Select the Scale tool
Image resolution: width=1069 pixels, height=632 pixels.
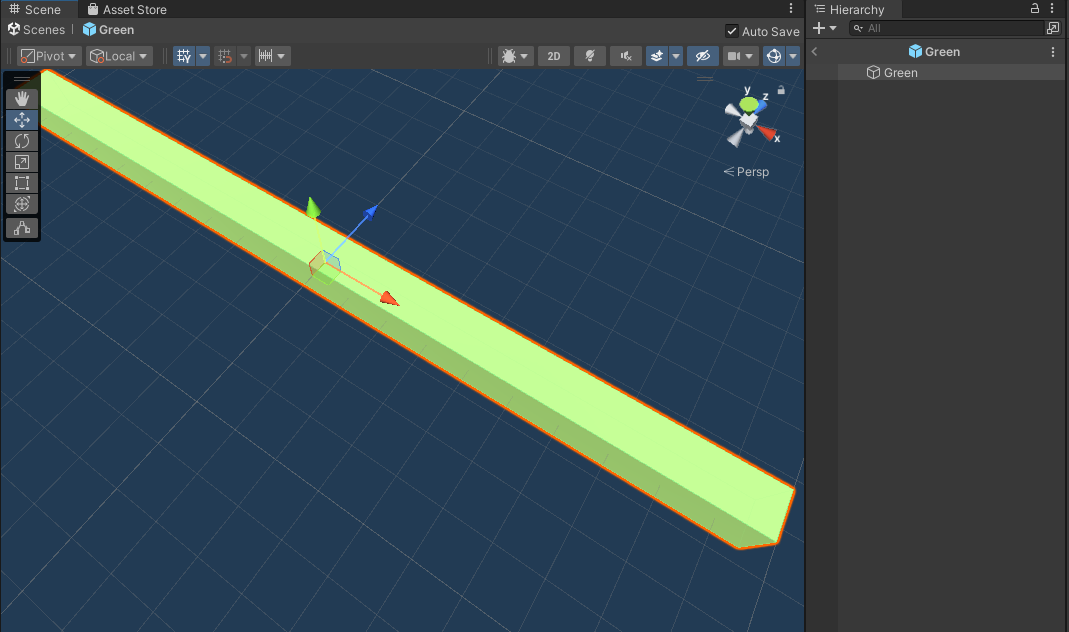pos(22,162)
